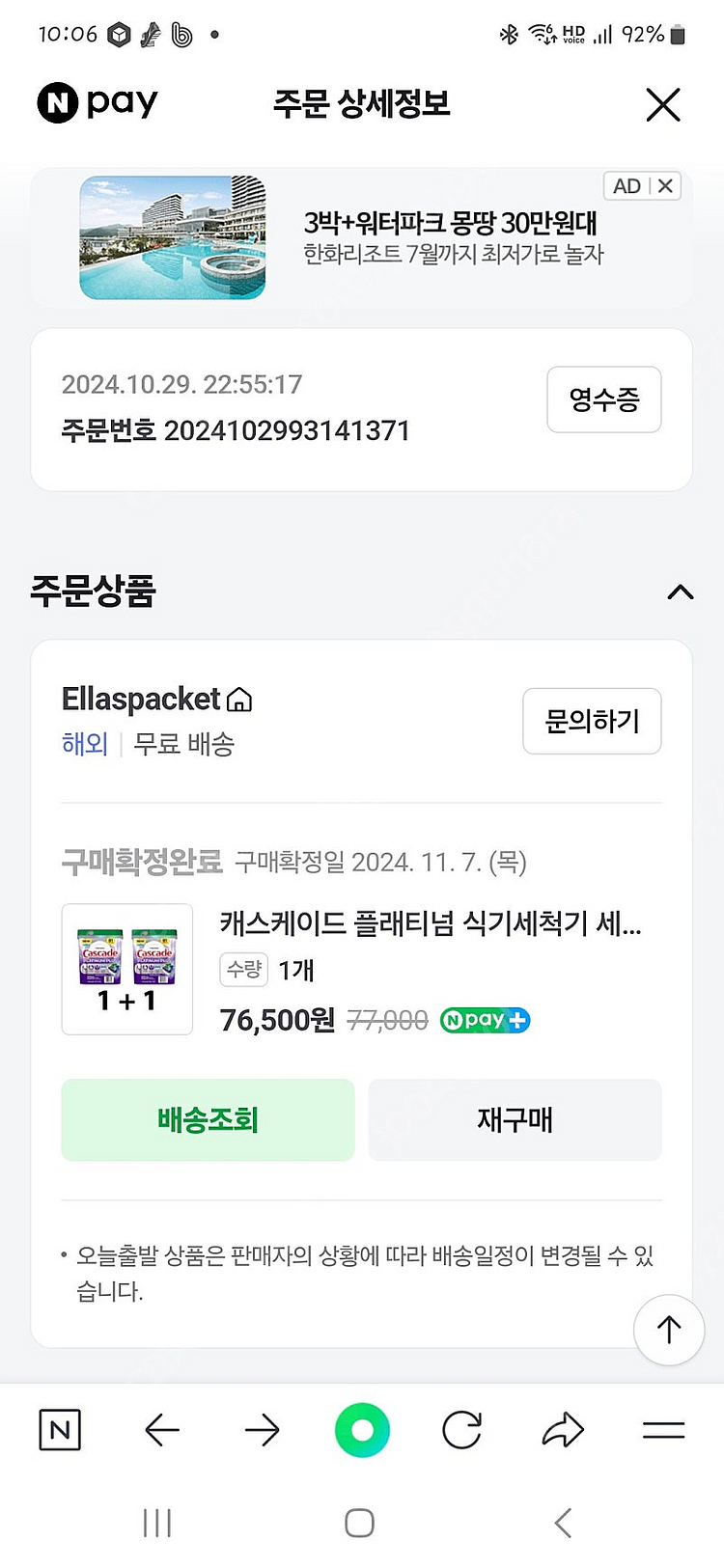Open Ellaspacket store home icon
Screen dimensions: 724x1568
239,700
